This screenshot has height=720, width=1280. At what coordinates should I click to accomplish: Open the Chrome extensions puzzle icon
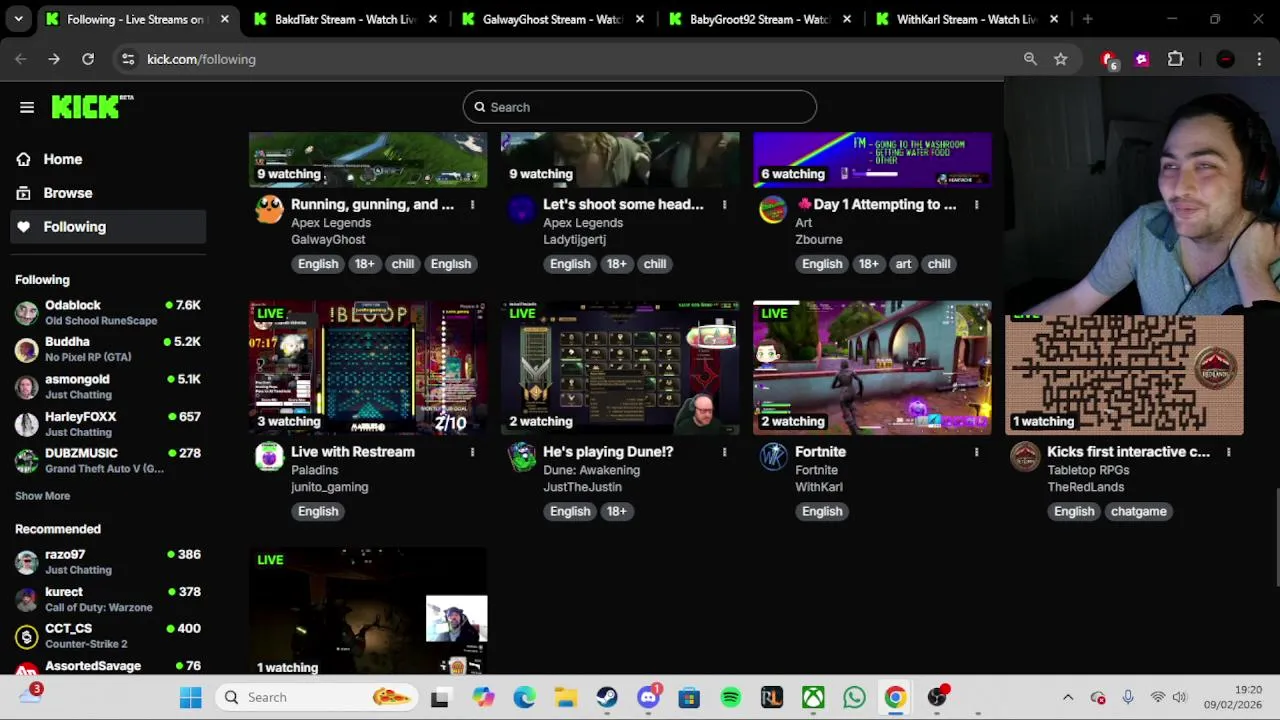point(1176,59)
